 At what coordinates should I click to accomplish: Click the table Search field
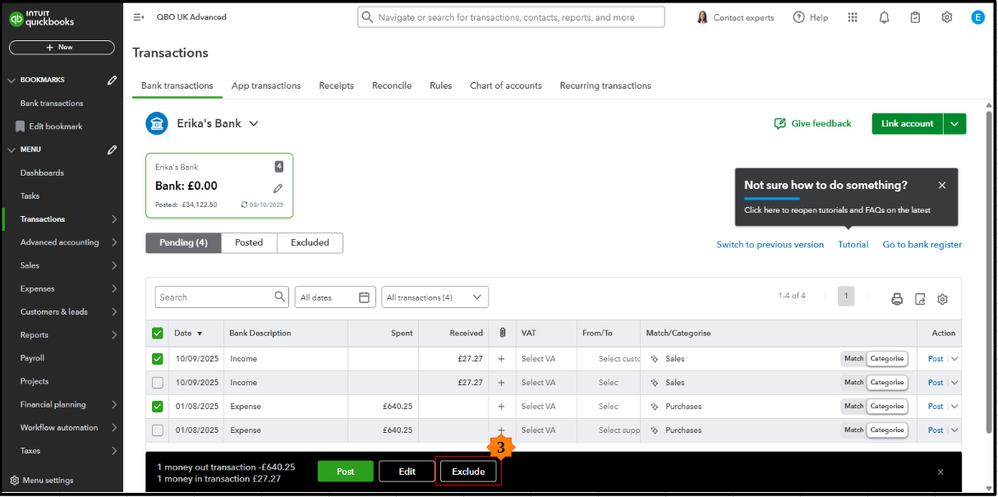click(x=222, y=297)
